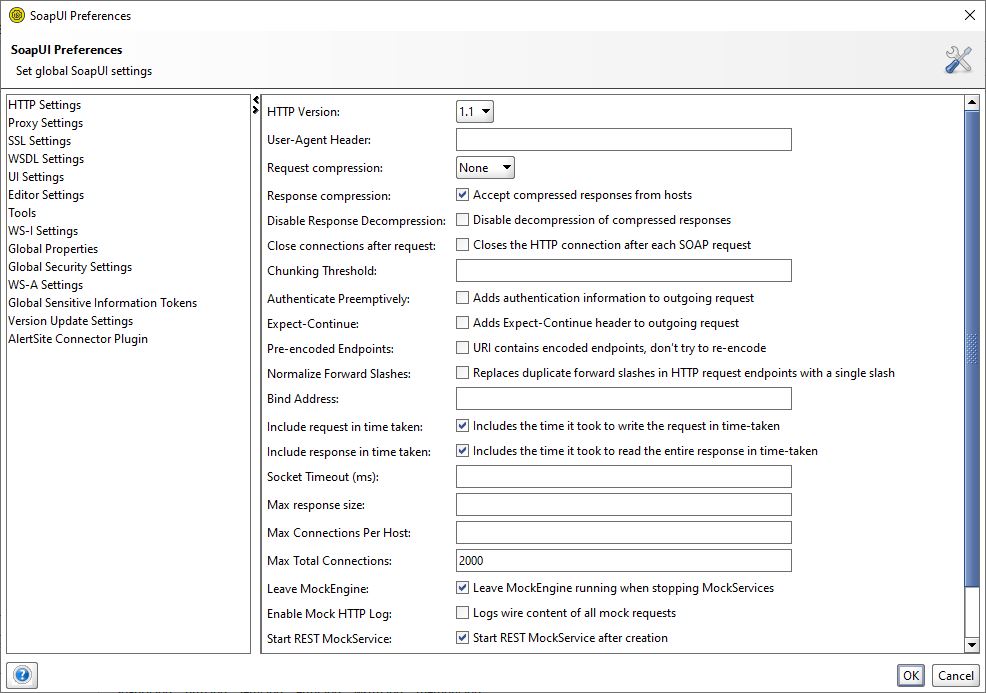Close the SoapUI Preferences dialog

(x=970, y=15)
